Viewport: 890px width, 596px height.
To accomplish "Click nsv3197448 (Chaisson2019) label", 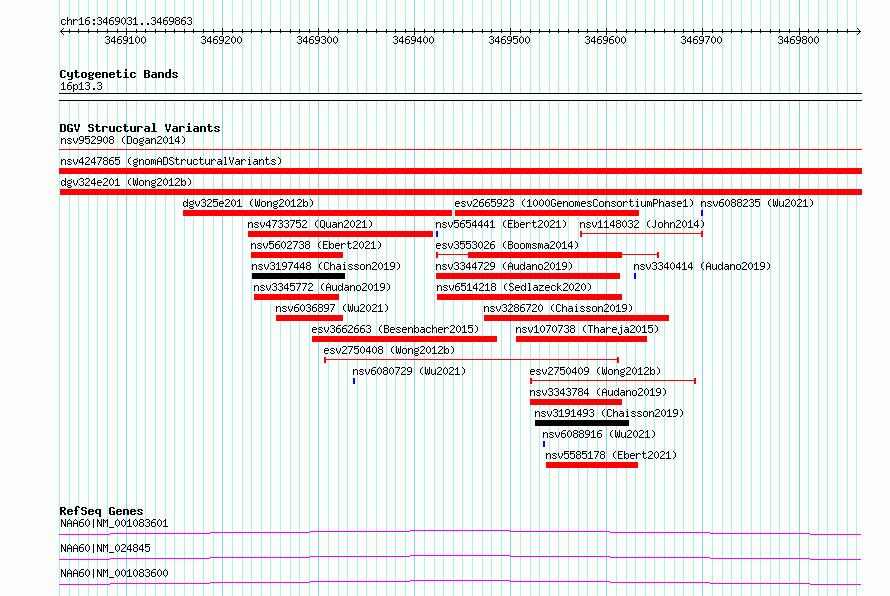I will 326,266.
